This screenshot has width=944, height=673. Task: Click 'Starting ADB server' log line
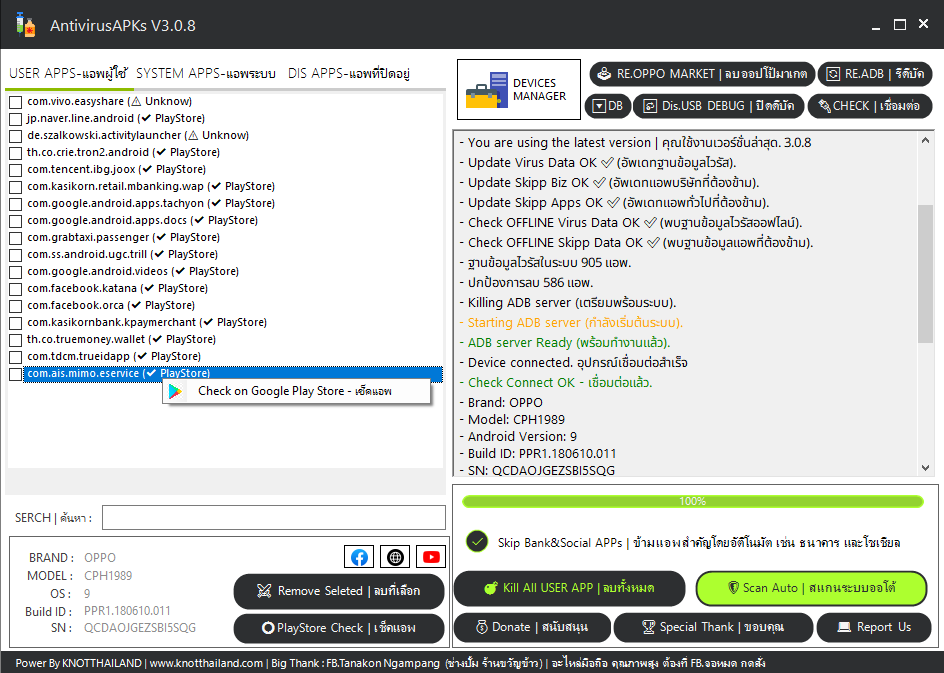click(x=571, y=323)
